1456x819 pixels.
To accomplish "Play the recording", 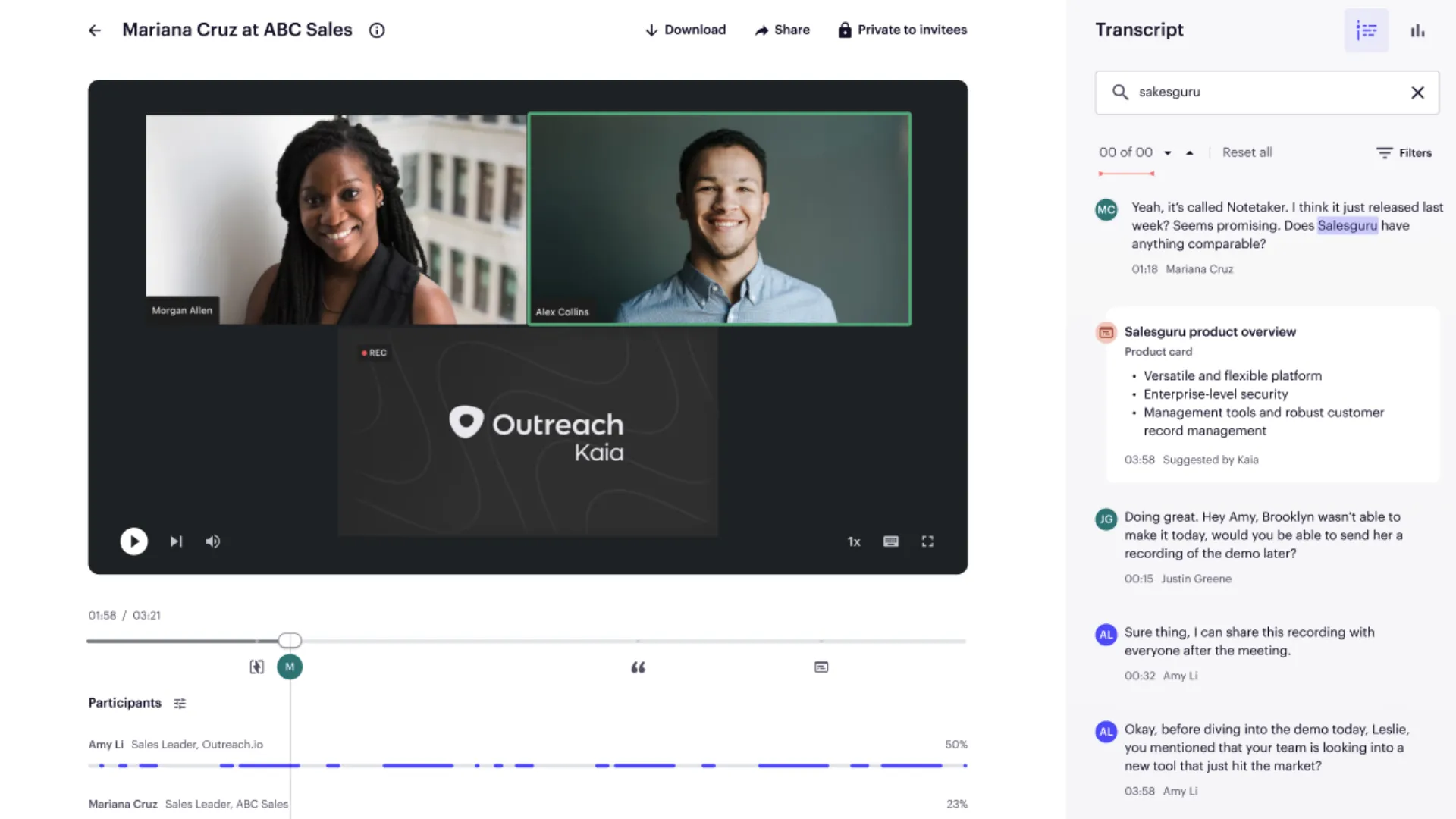I will (134, 541).
